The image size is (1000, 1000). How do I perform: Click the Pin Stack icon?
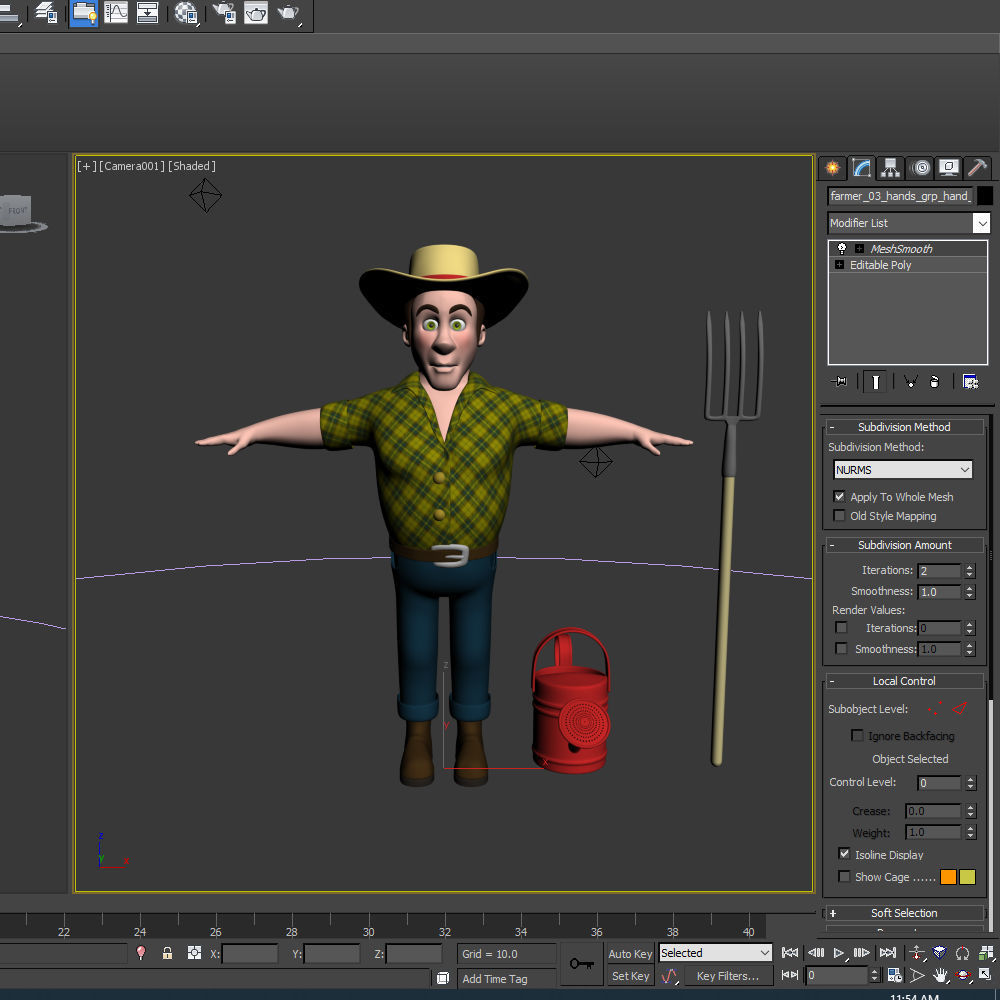839,381
